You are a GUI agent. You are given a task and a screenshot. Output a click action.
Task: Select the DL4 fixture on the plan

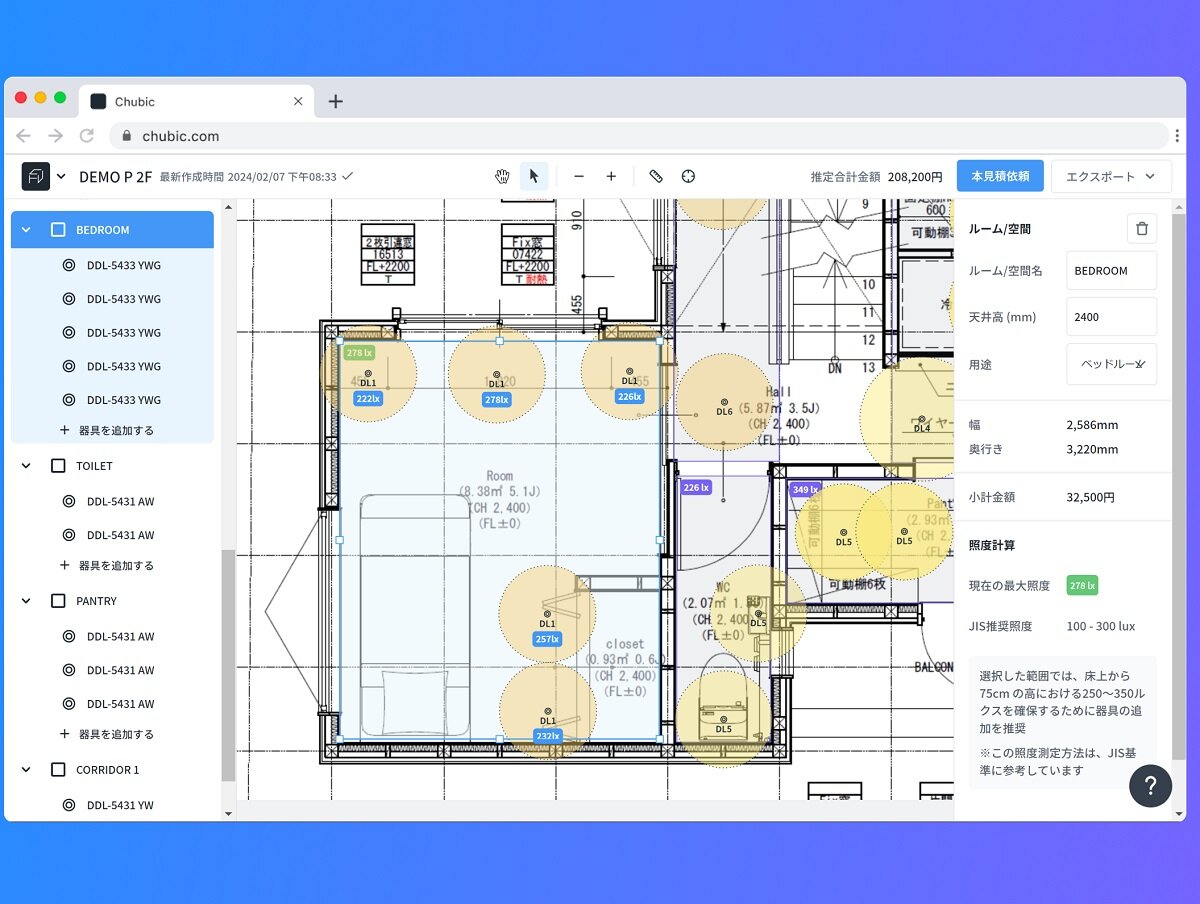[922, 418]
